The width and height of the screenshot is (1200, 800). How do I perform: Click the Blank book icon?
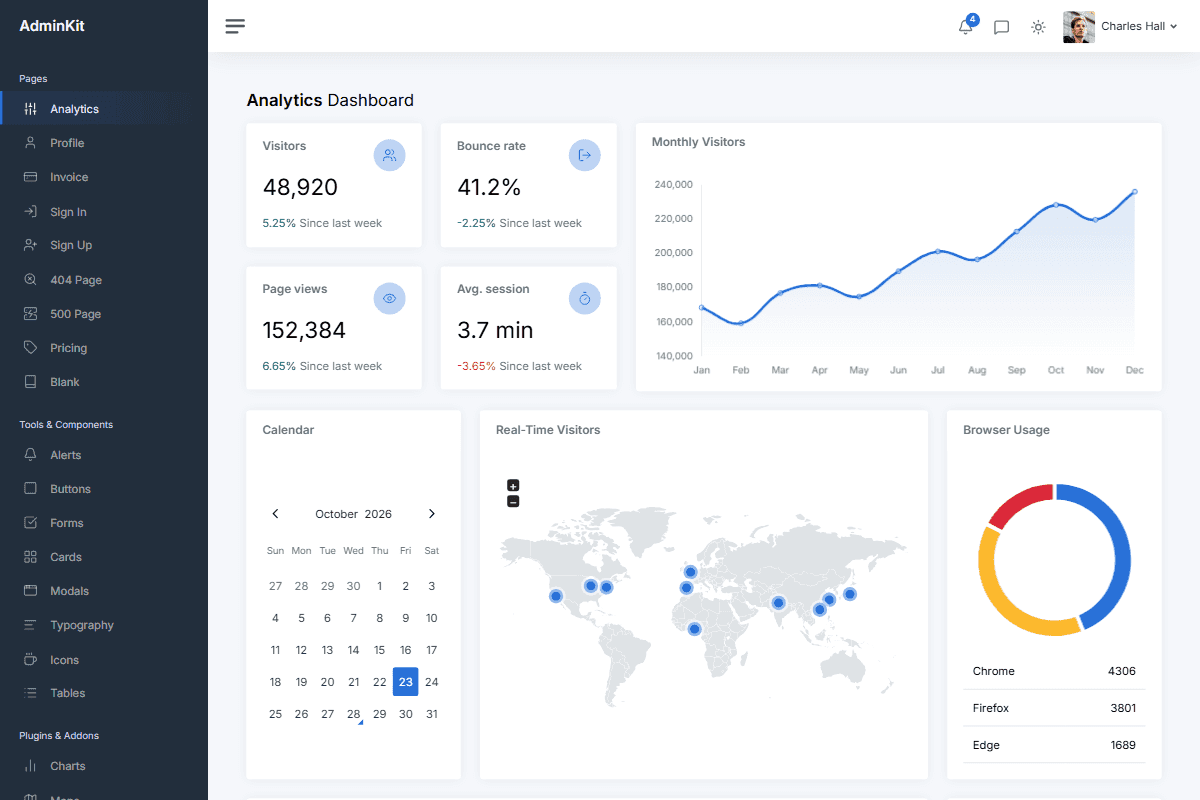click(30, 382)
